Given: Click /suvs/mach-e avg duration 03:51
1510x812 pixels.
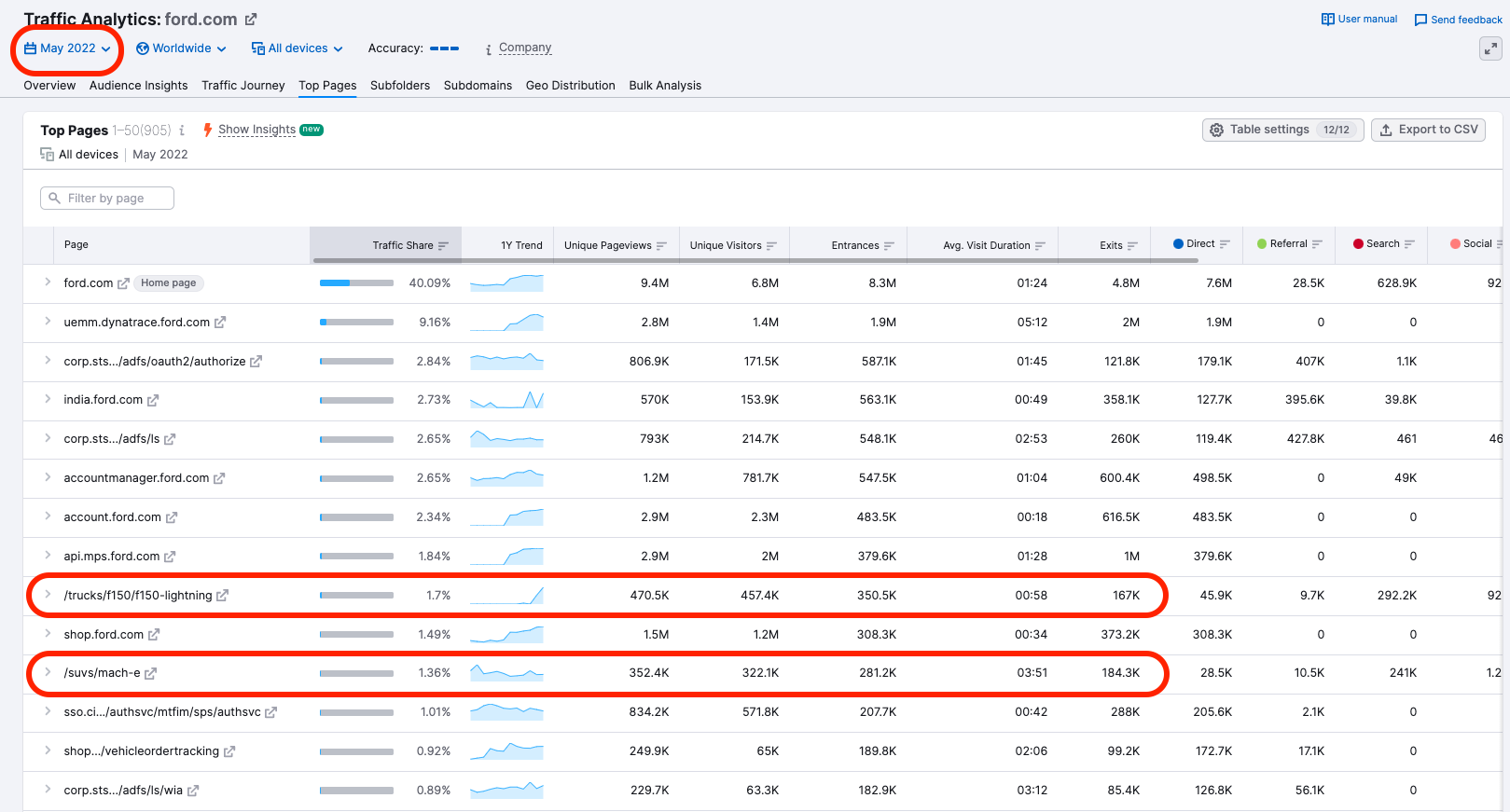Looking at the screenshot, I should point(1032,673).
